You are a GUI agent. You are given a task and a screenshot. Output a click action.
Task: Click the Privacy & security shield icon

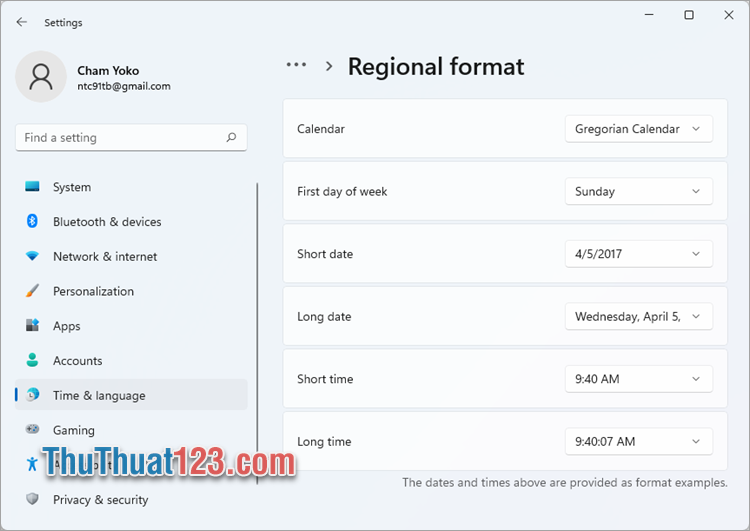point(32,499)
